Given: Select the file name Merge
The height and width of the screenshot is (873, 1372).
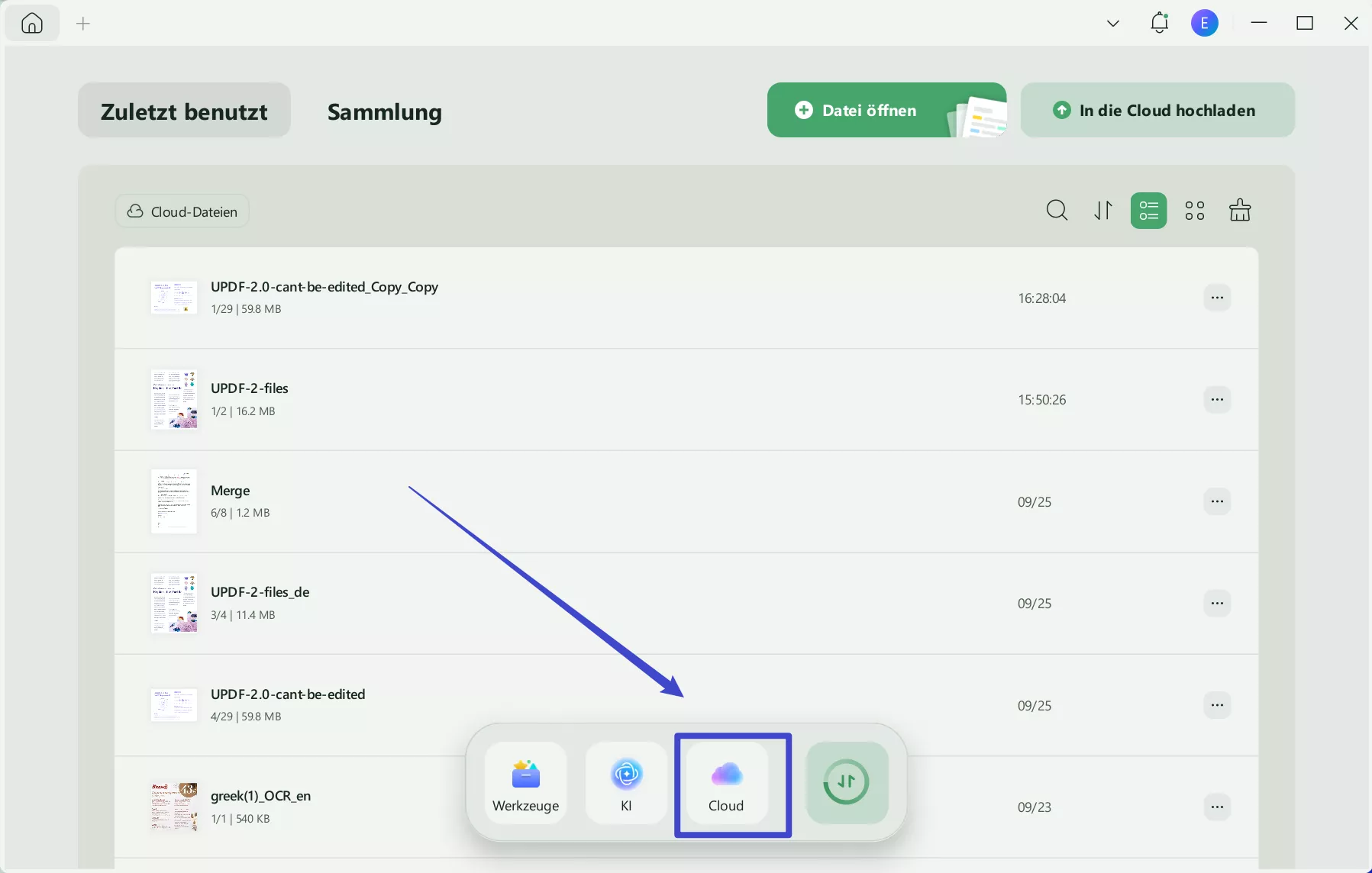Looking at the screenshot, I should (x=231, y=491).
